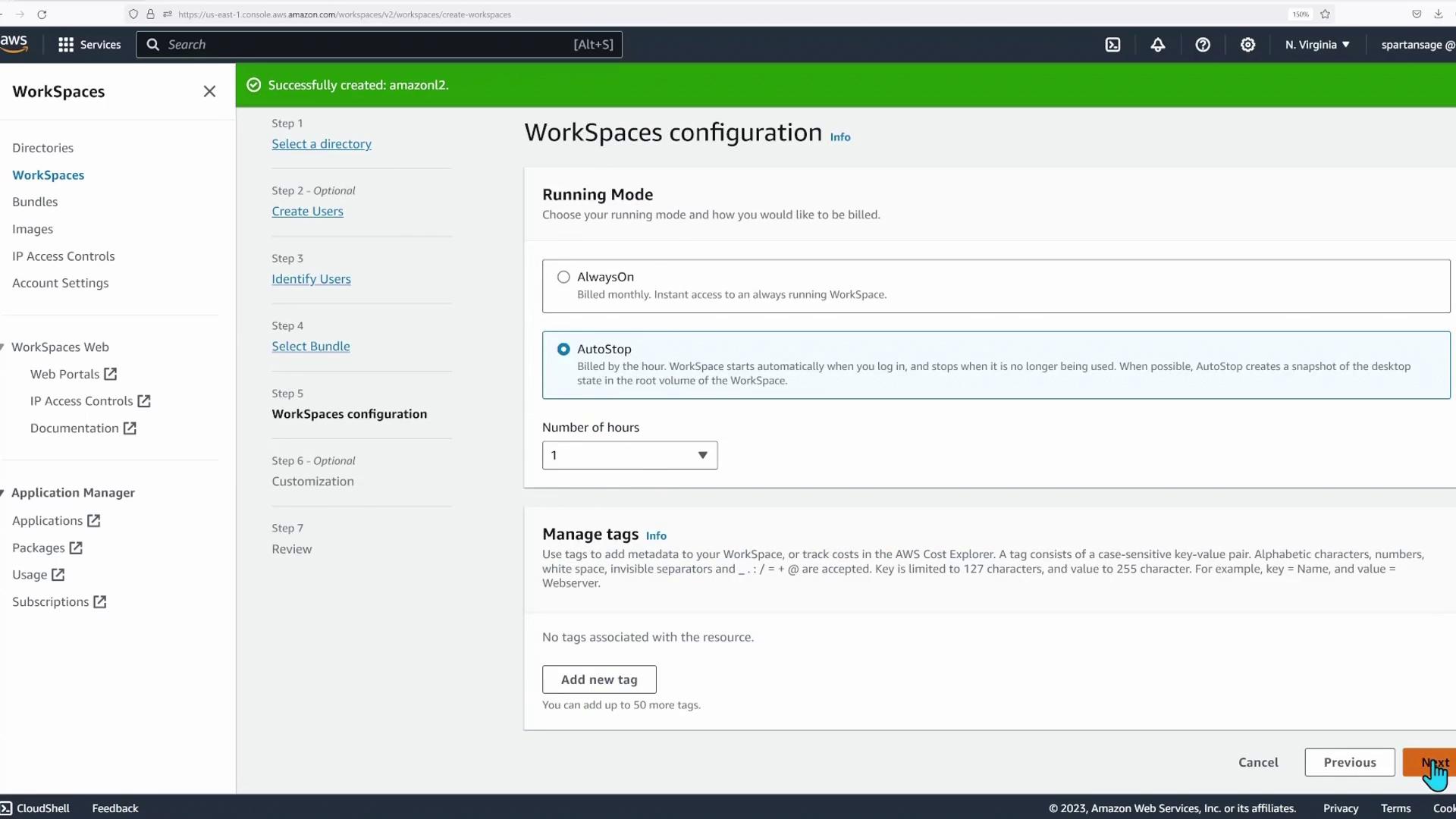Open the Number of hours dropdown
This screenshot has height=819, width=1456.
pos(629,456)
